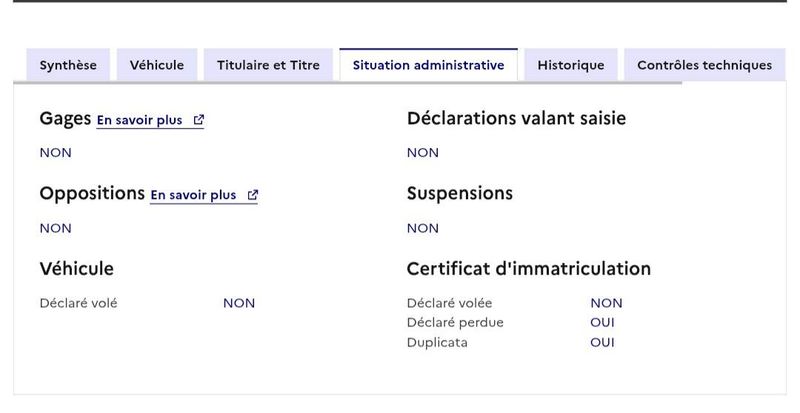
Task: Select the Titulaire et Titre tab
Action: click(268, 65)
